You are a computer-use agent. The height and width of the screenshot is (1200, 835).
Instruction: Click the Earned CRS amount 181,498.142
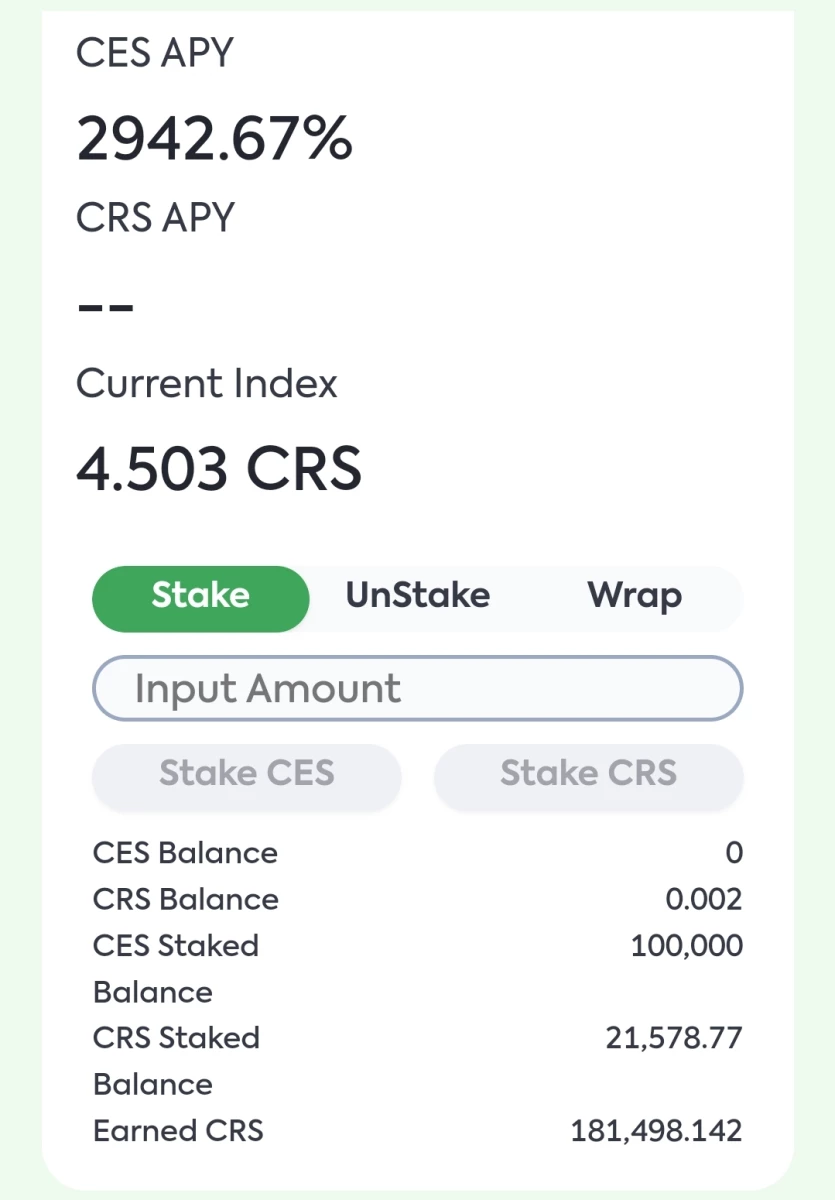coord(657,1131)
